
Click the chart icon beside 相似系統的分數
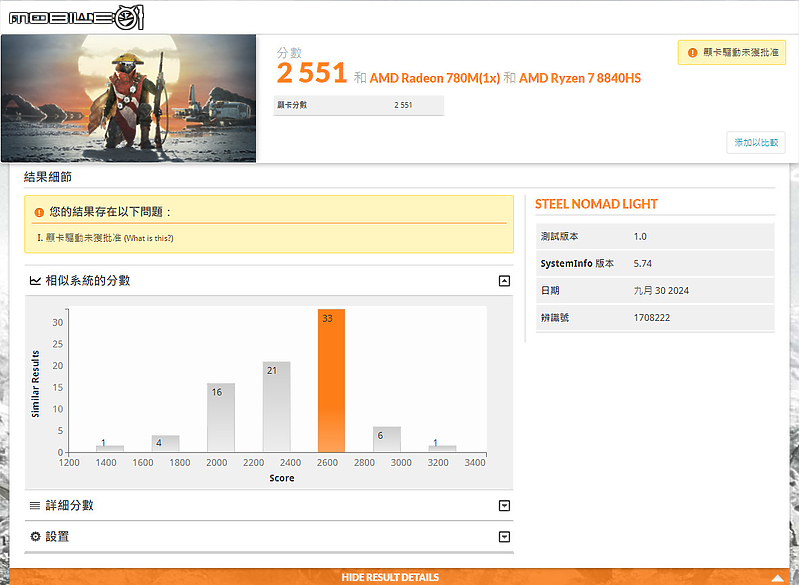35,281
